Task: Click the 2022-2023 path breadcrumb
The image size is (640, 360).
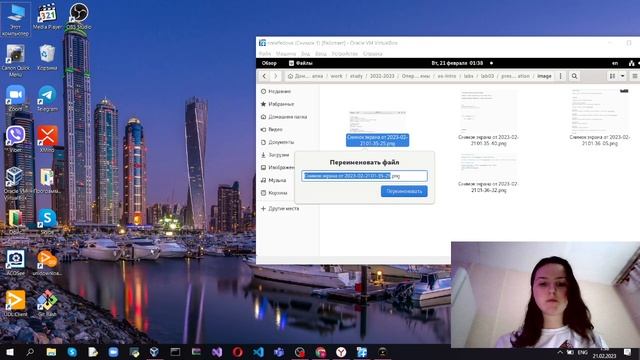Action: point(382,76)
